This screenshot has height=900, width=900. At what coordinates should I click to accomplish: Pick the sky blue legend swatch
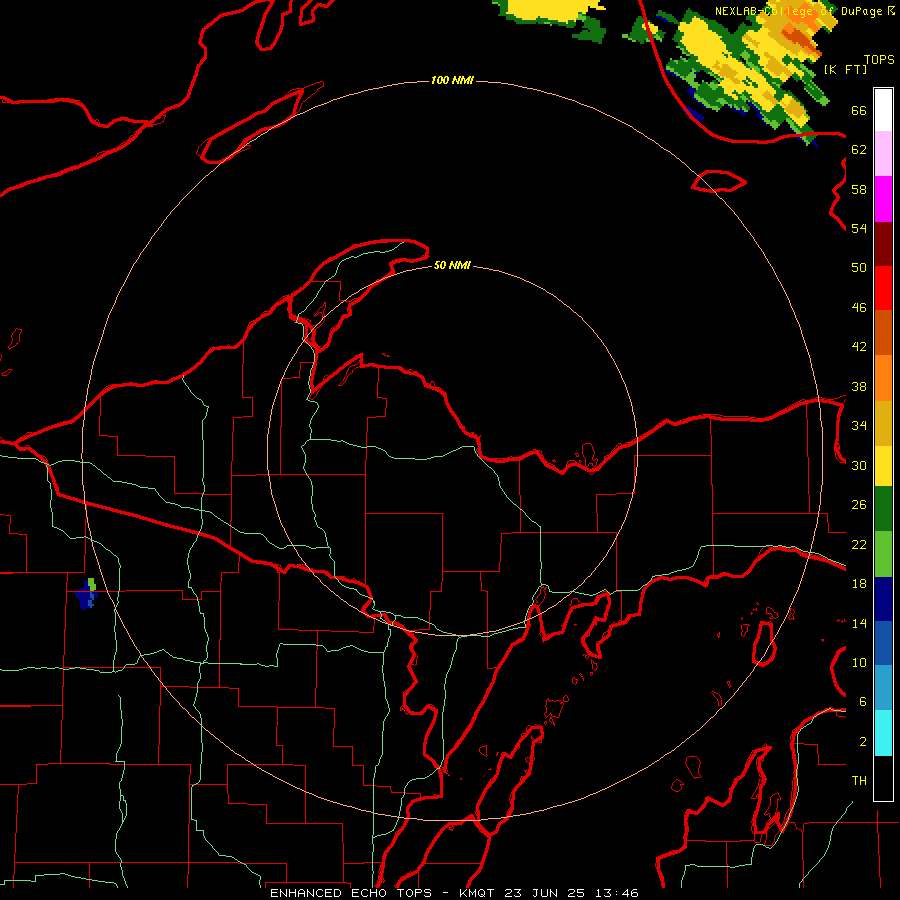pos(883,688)
